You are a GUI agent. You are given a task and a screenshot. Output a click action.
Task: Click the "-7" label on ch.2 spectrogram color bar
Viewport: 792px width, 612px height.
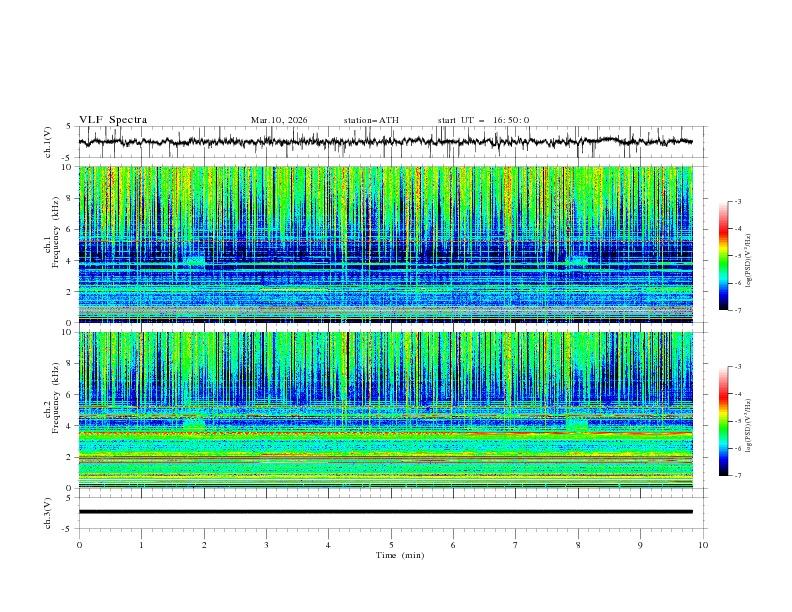[x=737, y=476]
